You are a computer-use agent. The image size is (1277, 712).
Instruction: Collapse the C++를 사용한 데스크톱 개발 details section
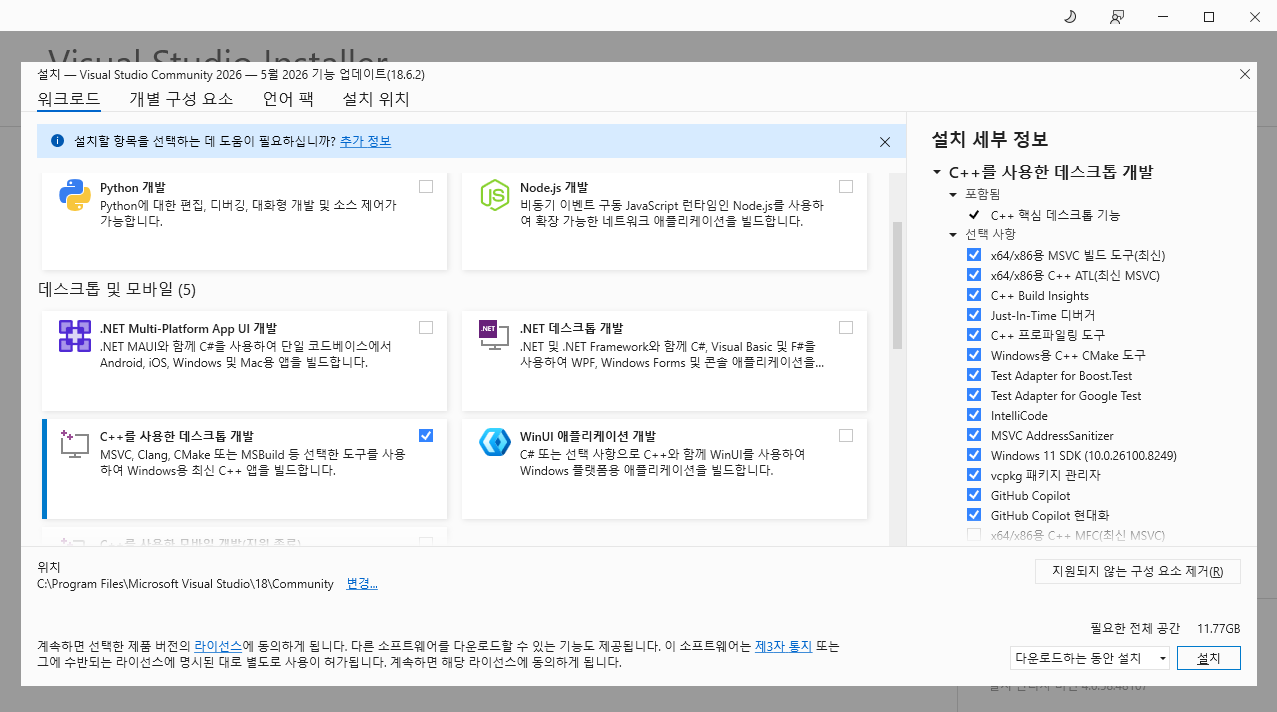(937, 172)
